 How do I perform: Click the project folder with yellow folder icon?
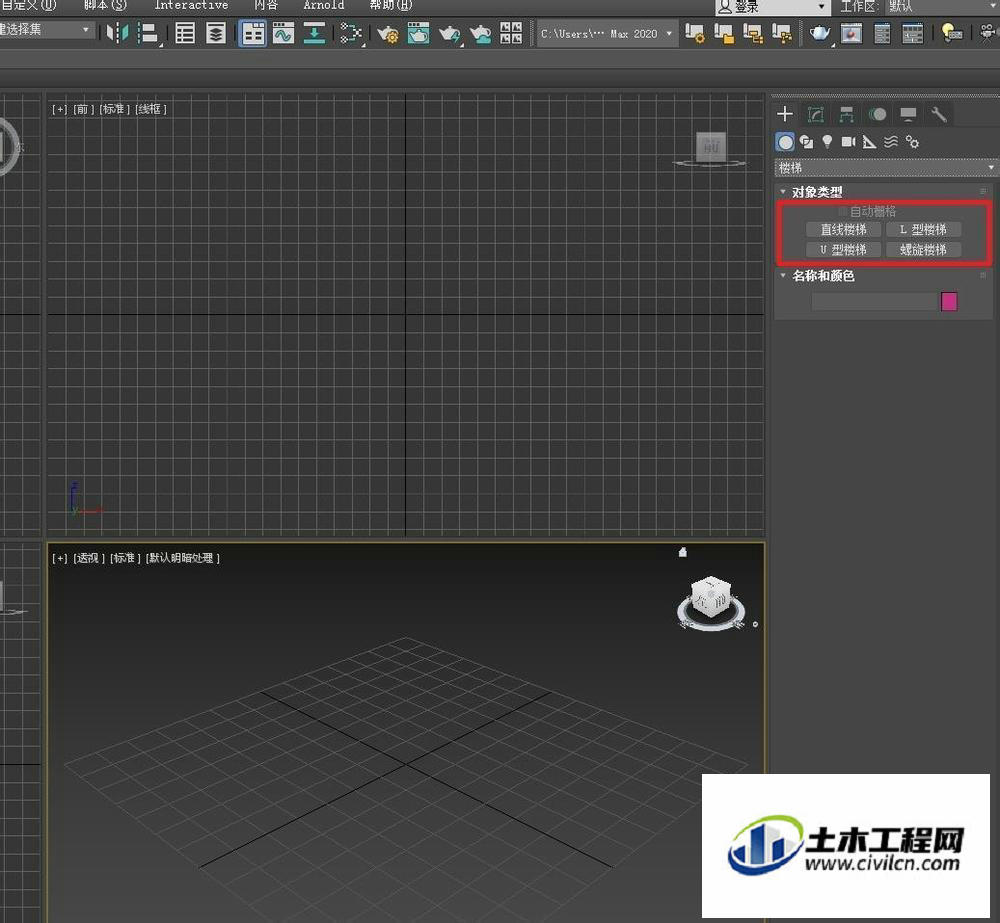pos(724,33)
